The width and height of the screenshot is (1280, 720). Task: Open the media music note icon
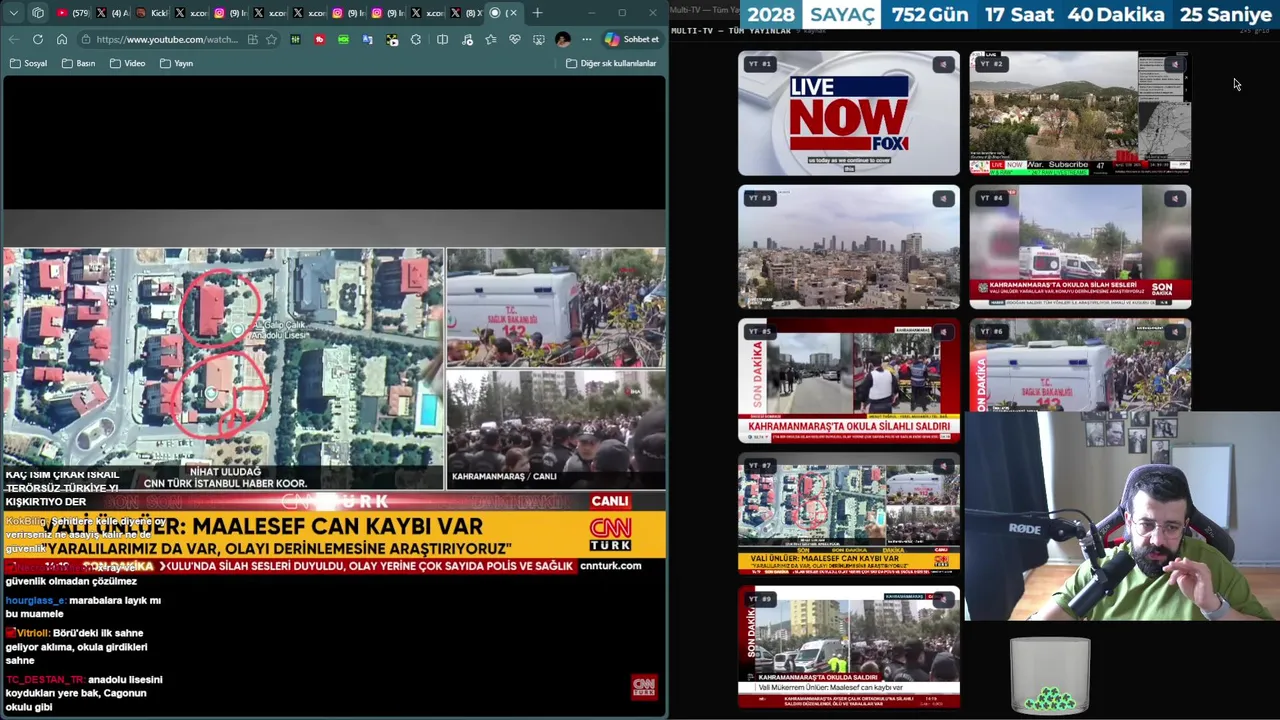(467, 39)
